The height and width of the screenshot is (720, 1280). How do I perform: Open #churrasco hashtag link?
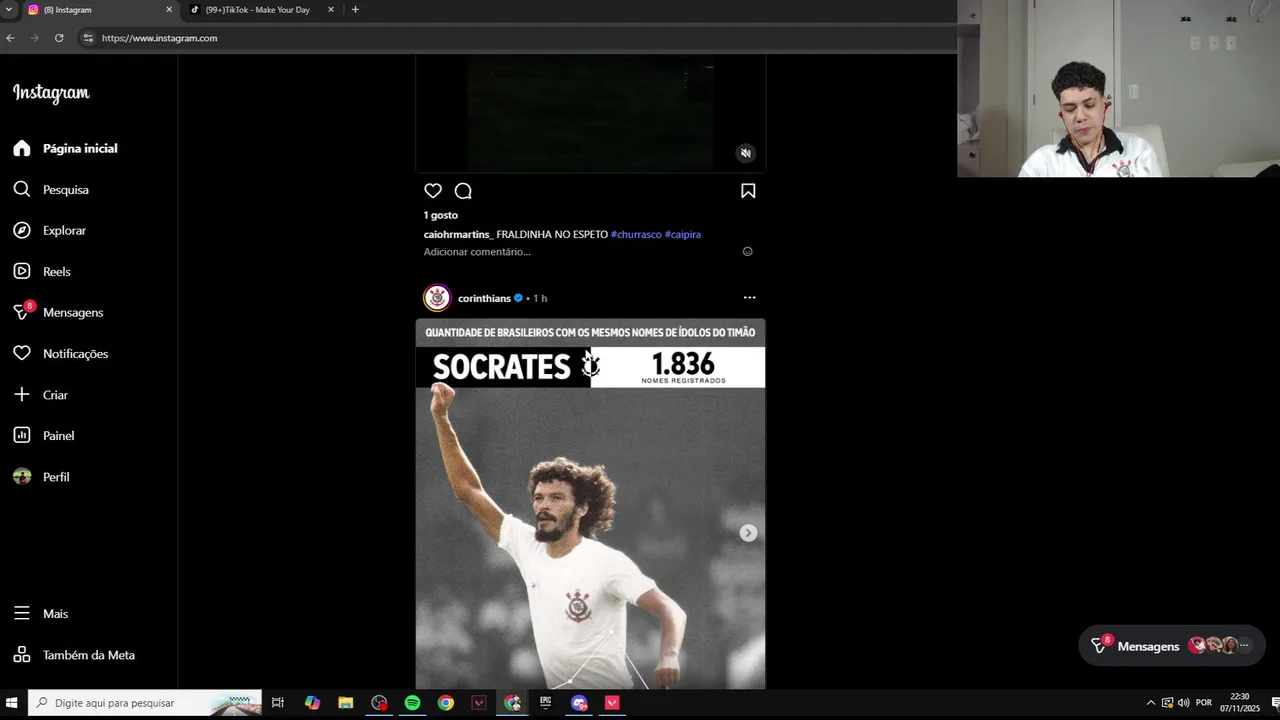[x=636, y=234]
